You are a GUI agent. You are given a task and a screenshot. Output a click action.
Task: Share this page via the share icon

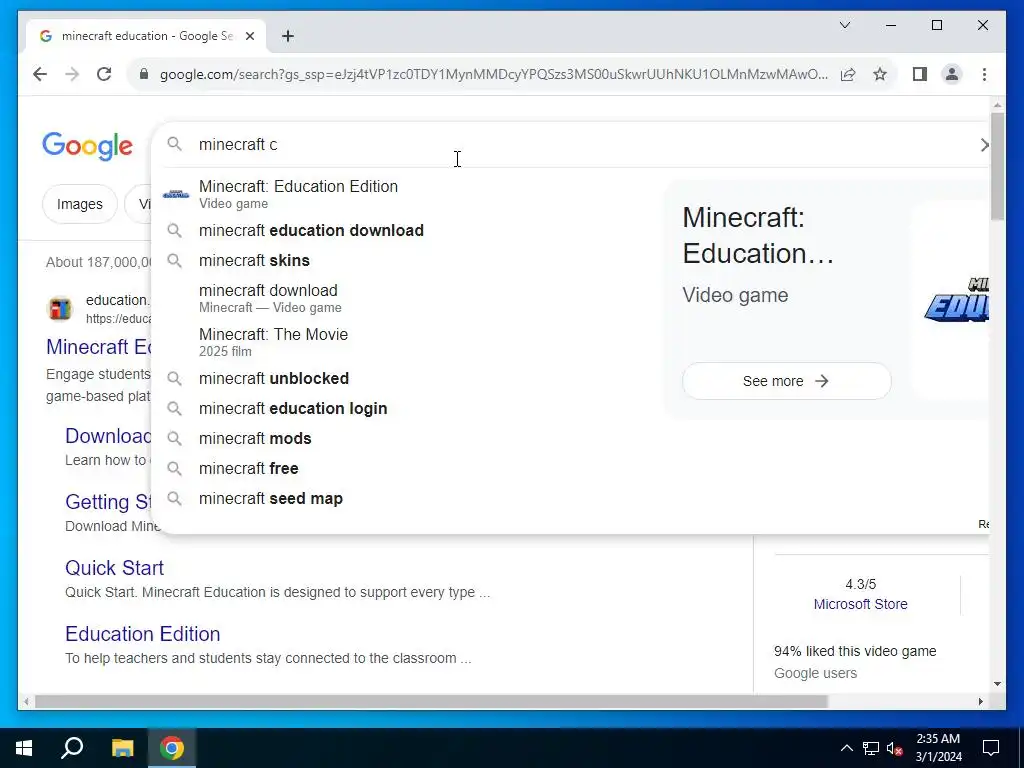(848, 74)
